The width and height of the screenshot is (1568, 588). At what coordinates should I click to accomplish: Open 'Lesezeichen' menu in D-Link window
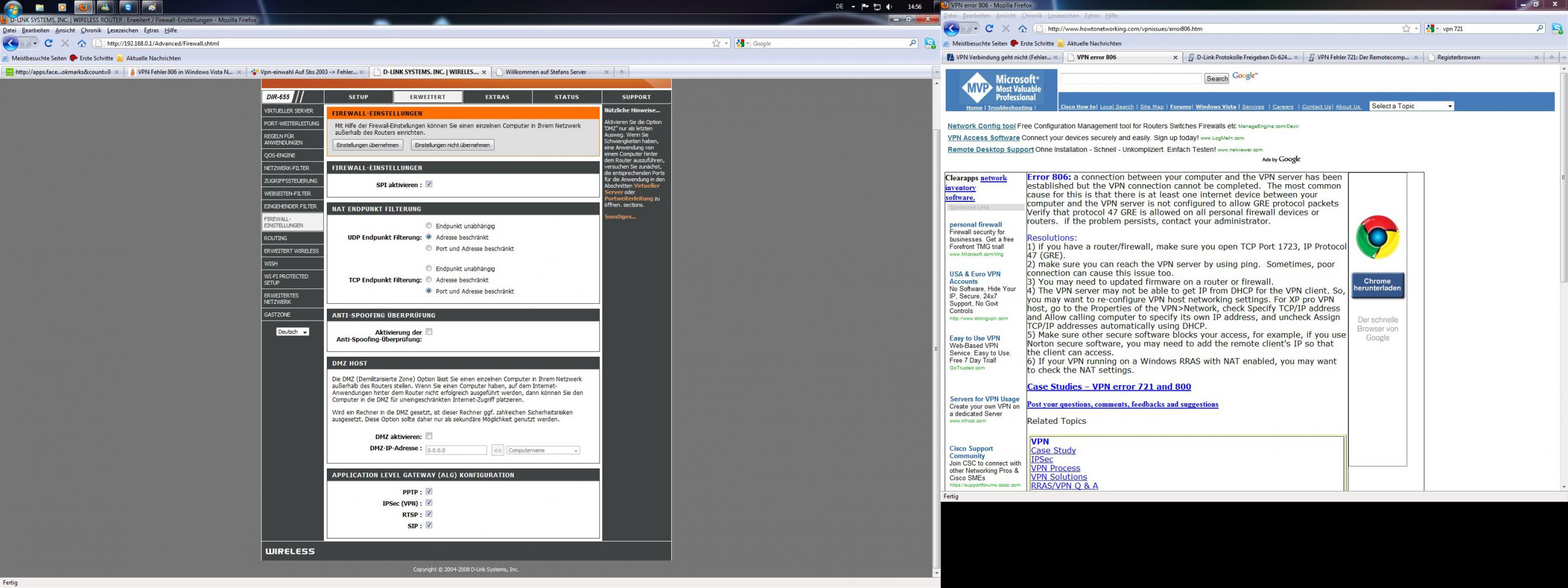122,31
